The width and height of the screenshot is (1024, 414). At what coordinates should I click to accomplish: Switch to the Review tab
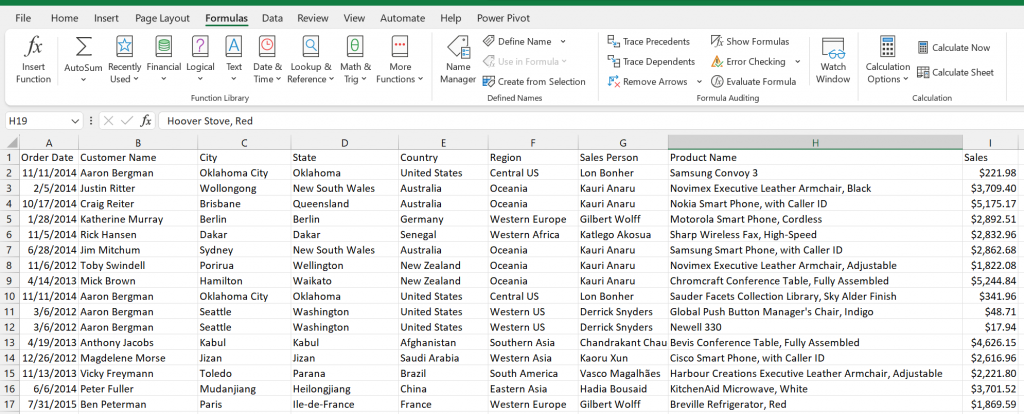[313, 18]
